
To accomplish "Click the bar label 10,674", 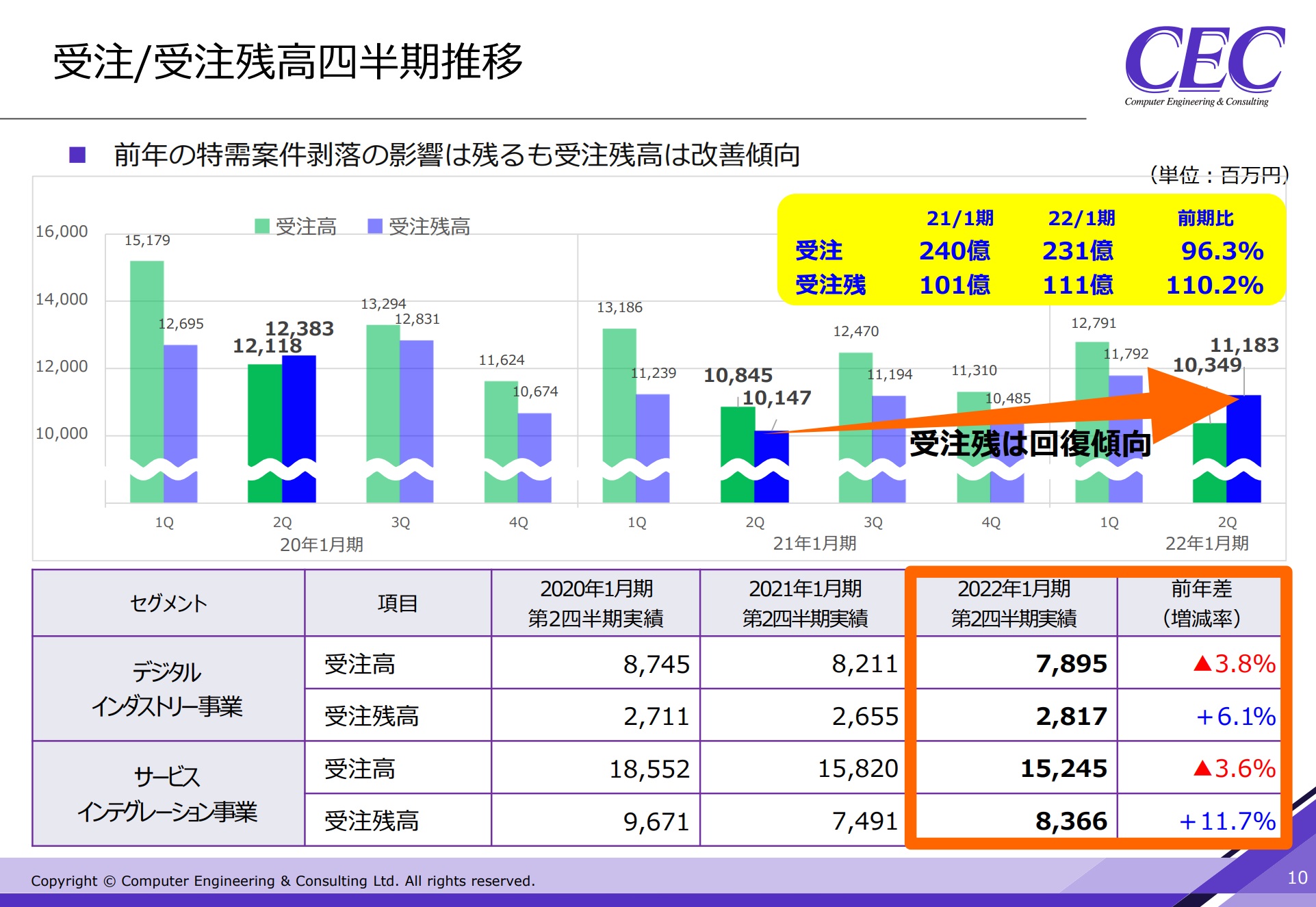I will 535,392.
